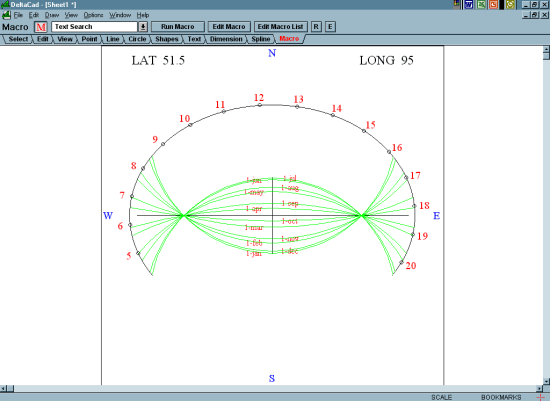The height and width of the screenshot is (401, 550).
Task: Open the PowerPoint shortcut in the Office bar
Action: point(493,5)
